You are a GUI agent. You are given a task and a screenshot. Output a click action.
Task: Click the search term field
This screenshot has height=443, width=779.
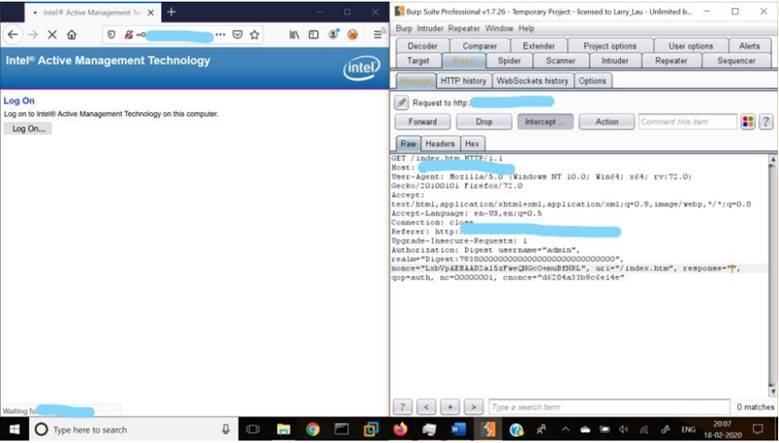point(609,407)
